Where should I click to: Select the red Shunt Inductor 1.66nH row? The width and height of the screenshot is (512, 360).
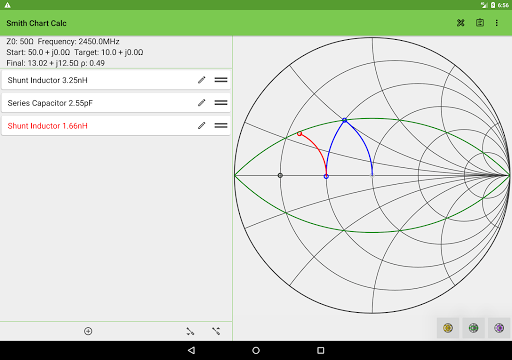(116, 126)
